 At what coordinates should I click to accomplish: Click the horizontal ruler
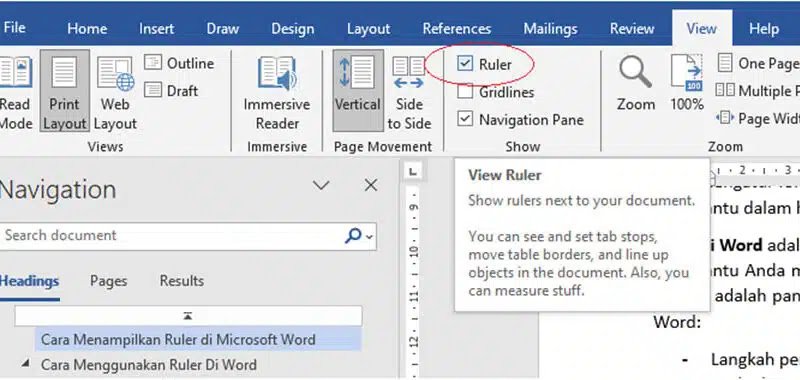click(755, 170)
